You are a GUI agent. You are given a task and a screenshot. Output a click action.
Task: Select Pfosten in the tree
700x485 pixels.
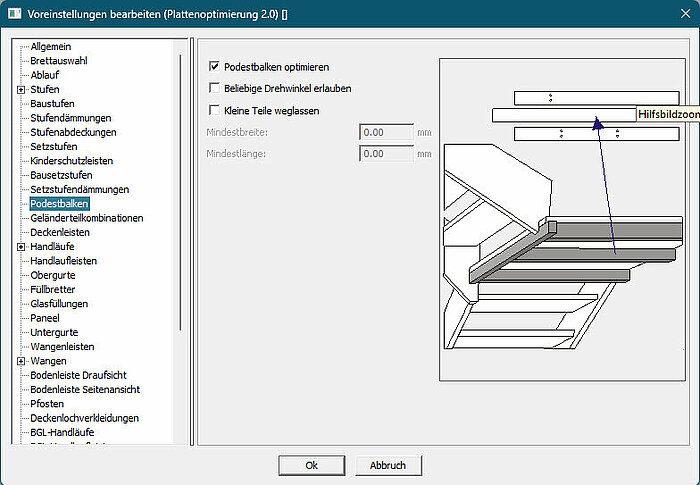tap(47, 404)
